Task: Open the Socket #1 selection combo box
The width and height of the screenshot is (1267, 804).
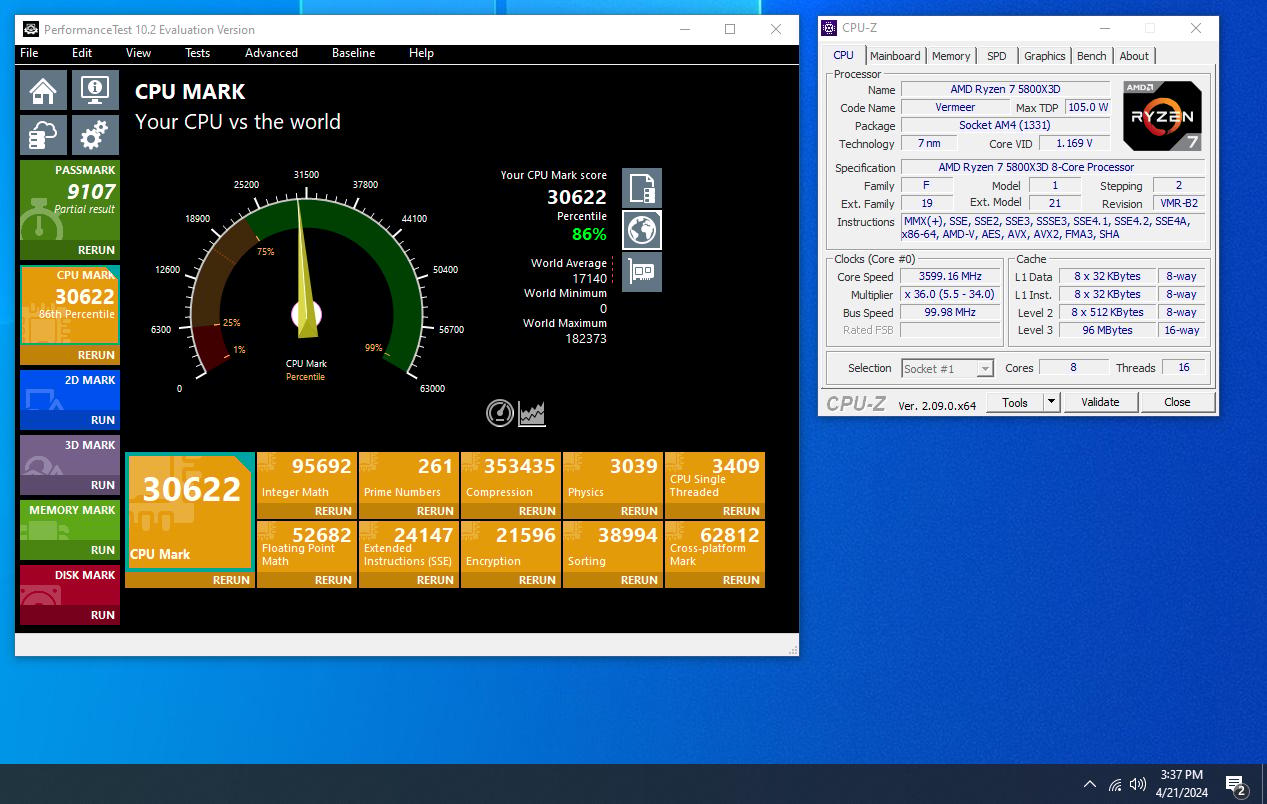Action: (947, 368)
